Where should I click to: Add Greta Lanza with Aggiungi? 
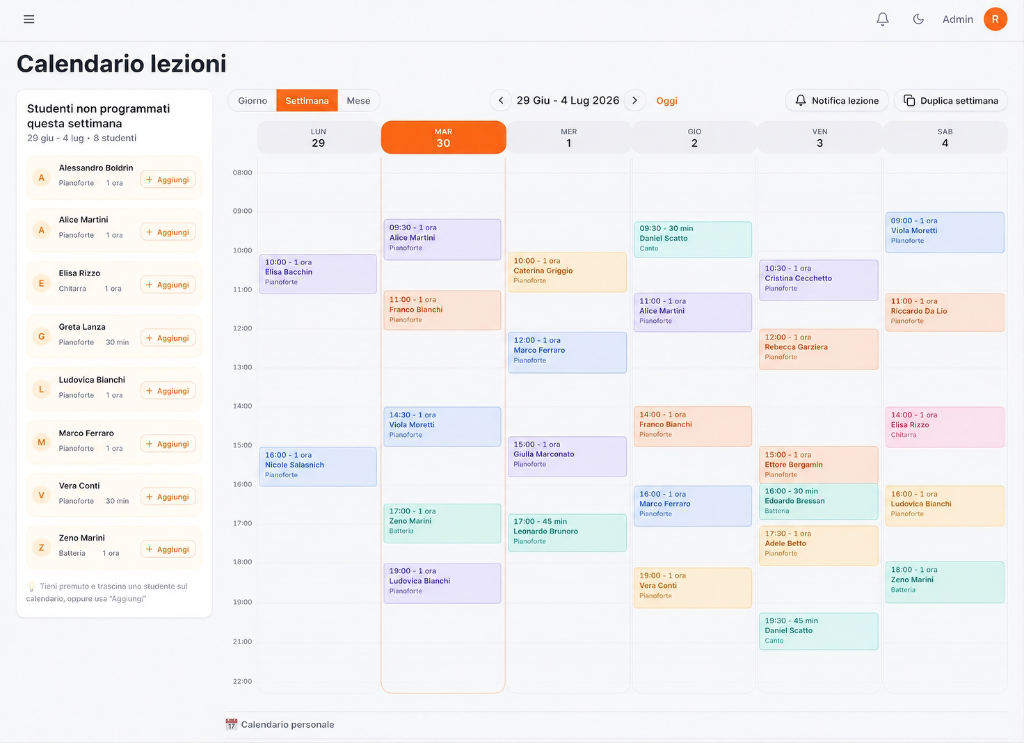click(x=168, y=338)
